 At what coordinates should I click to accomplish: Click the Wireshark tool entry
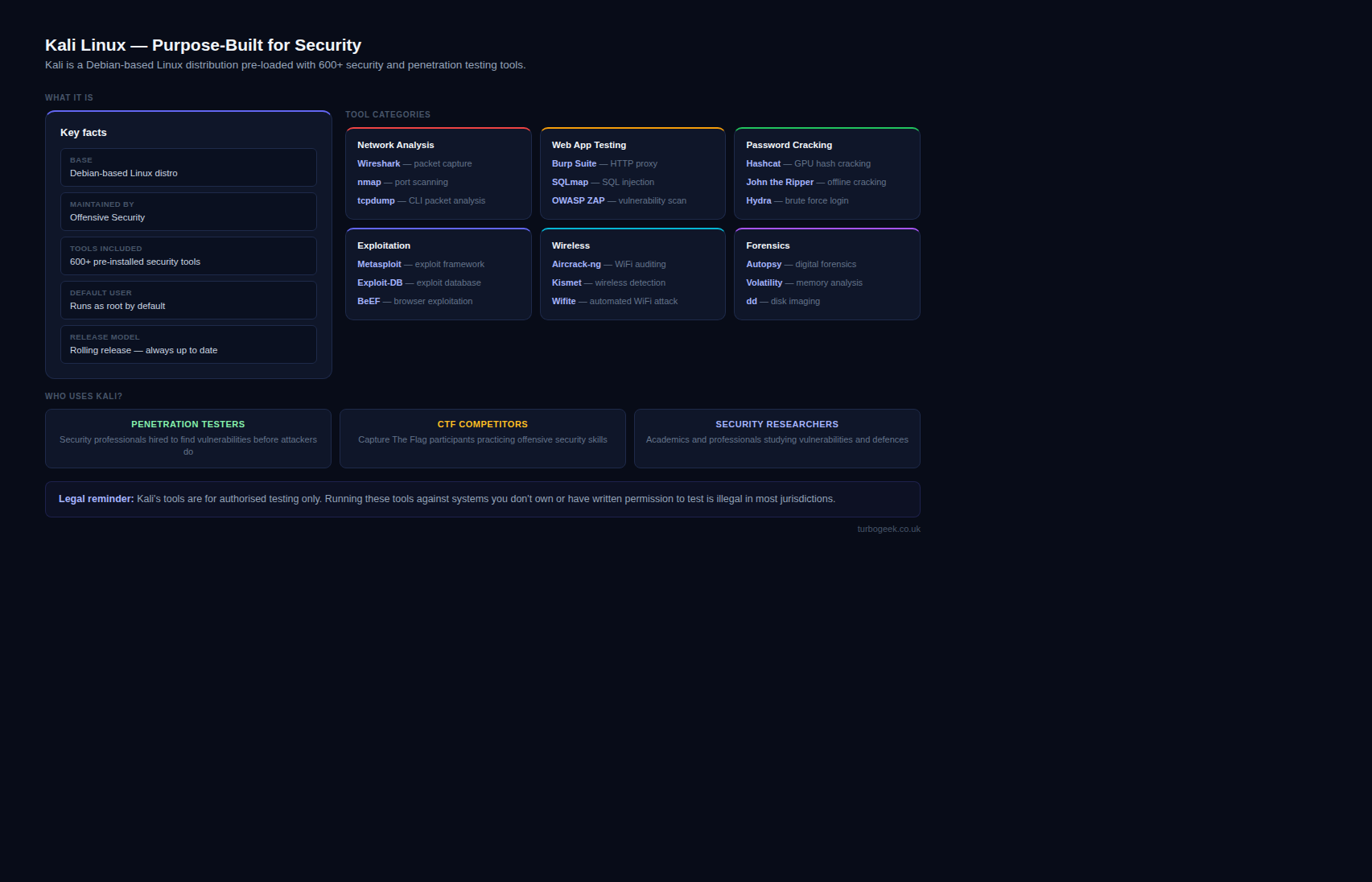coord(414,163)
